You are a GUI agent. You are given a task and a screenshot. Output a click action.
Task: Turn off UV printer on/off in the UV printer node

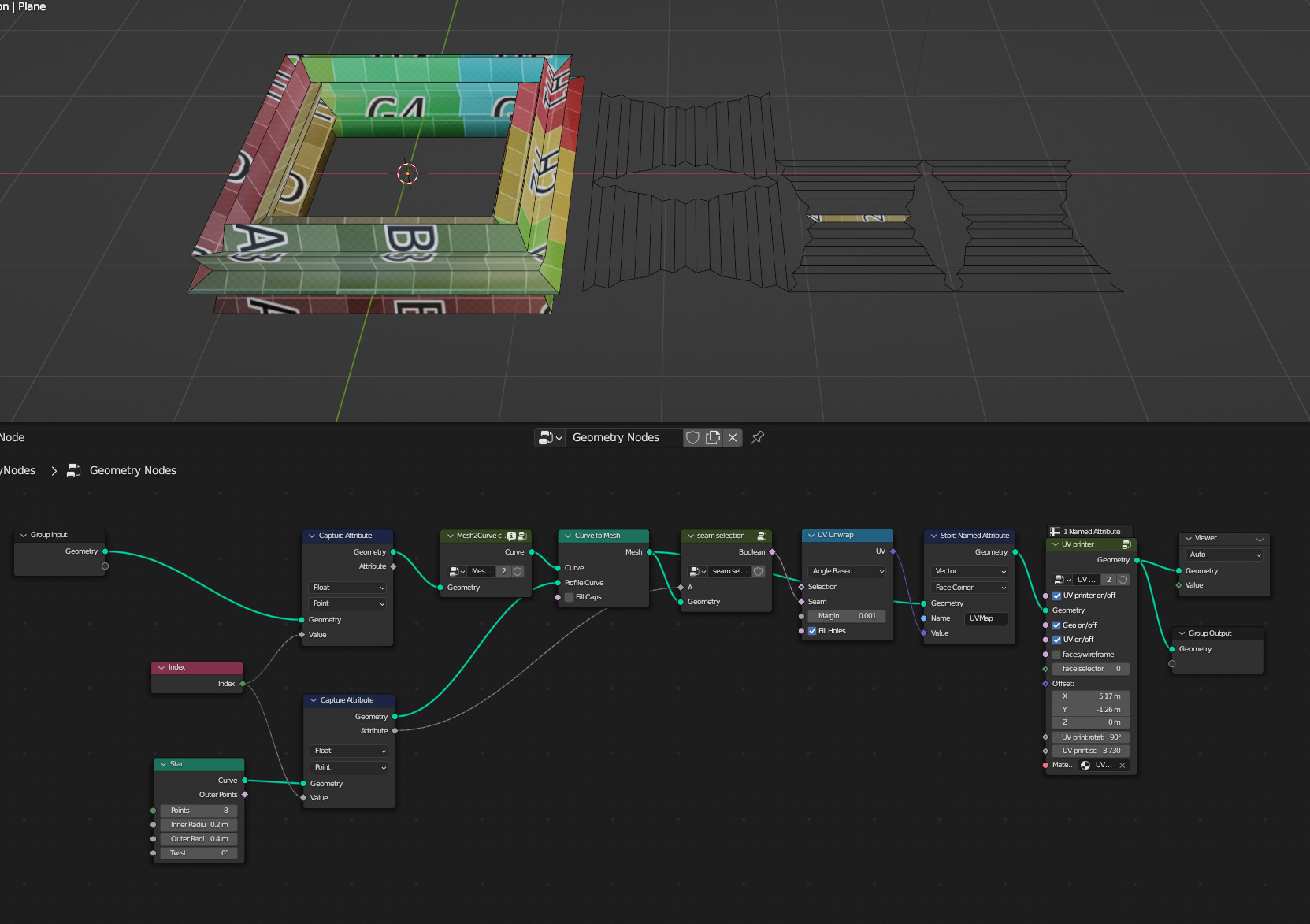(1056, 596)
